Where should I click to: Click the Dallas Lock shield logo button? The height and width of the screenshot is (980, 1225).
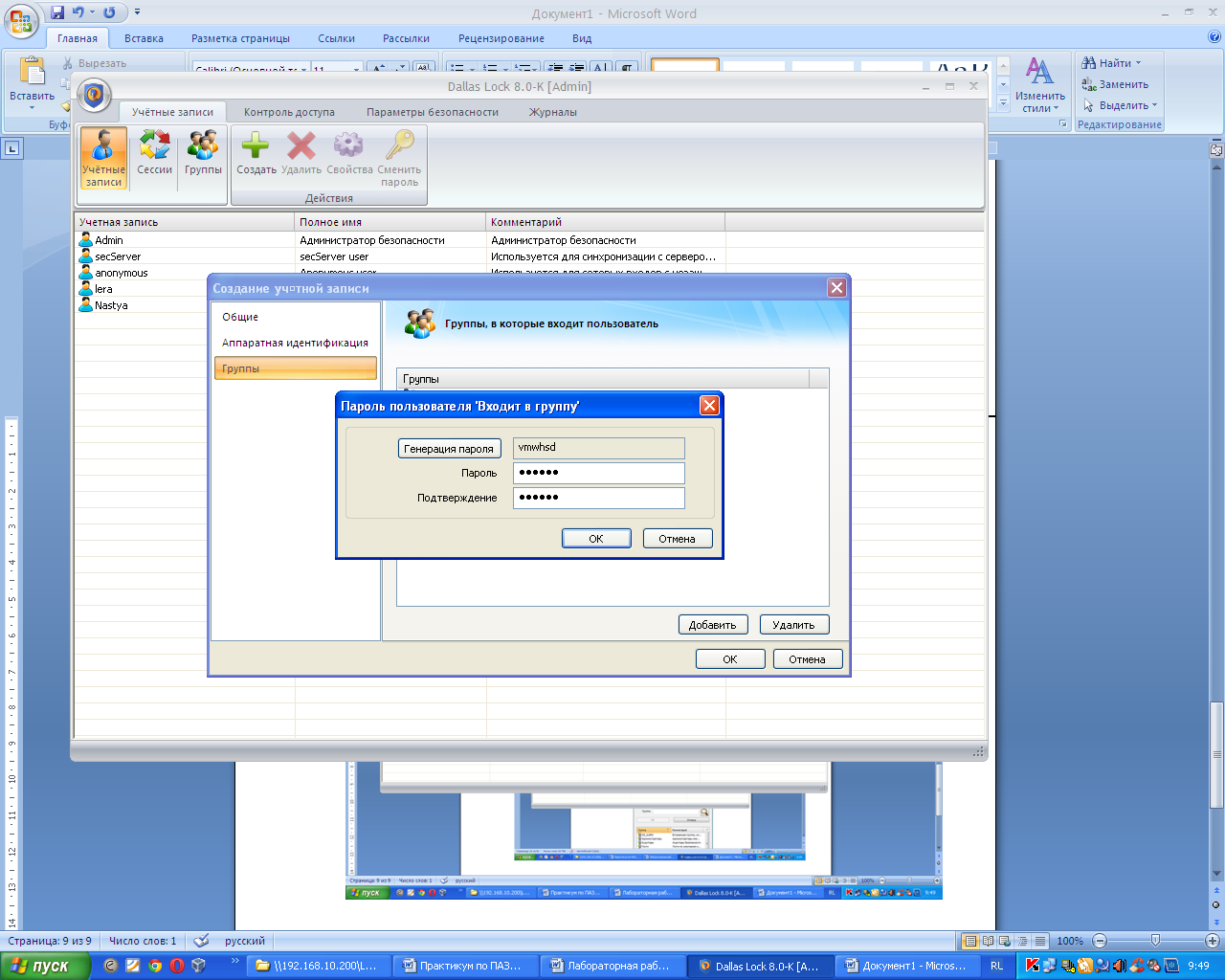94,95
